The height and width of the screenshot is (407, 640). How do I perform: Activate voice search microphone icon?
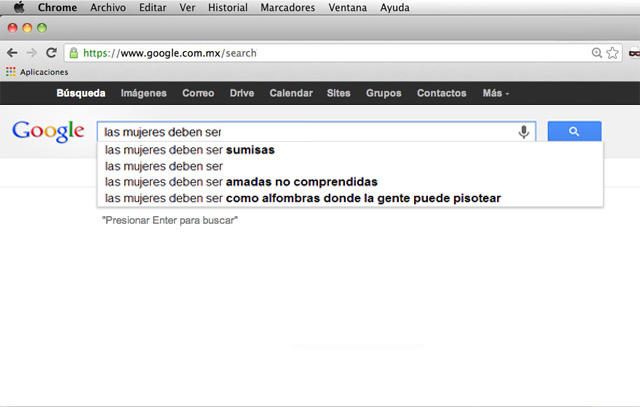tap(523, 132)
